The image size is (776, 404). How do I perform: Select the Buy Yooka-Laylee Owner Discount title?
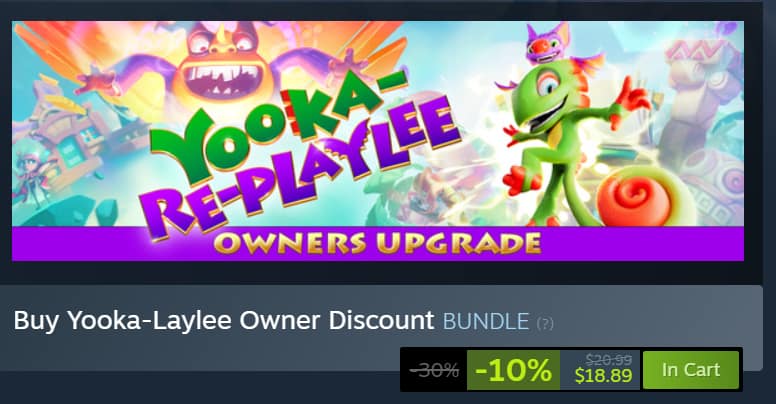(224, 320)
